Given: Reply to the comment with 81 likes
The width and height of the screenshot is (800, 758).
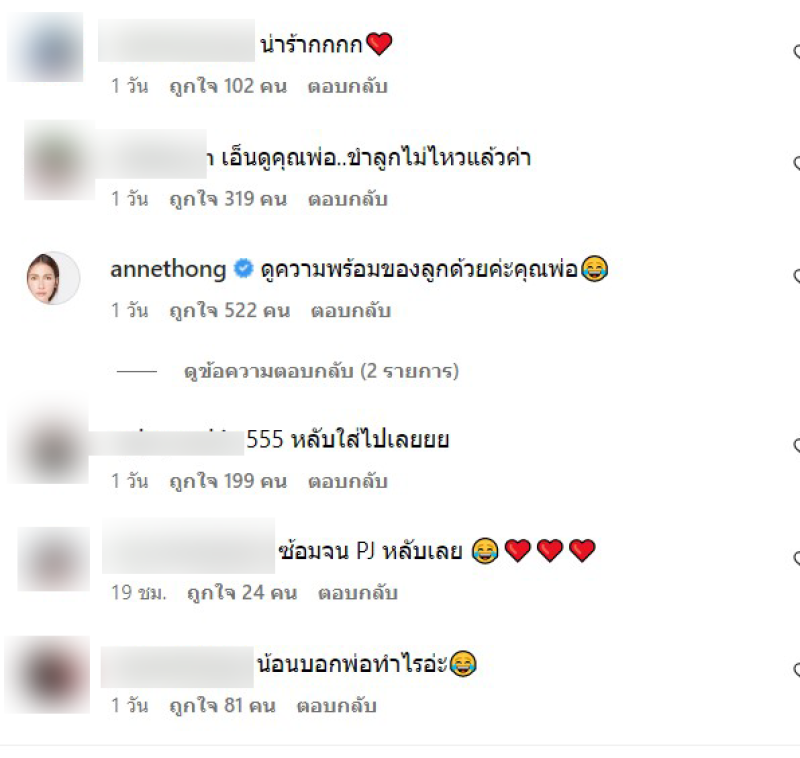Looking at the screenshot, I should [337, 706].
